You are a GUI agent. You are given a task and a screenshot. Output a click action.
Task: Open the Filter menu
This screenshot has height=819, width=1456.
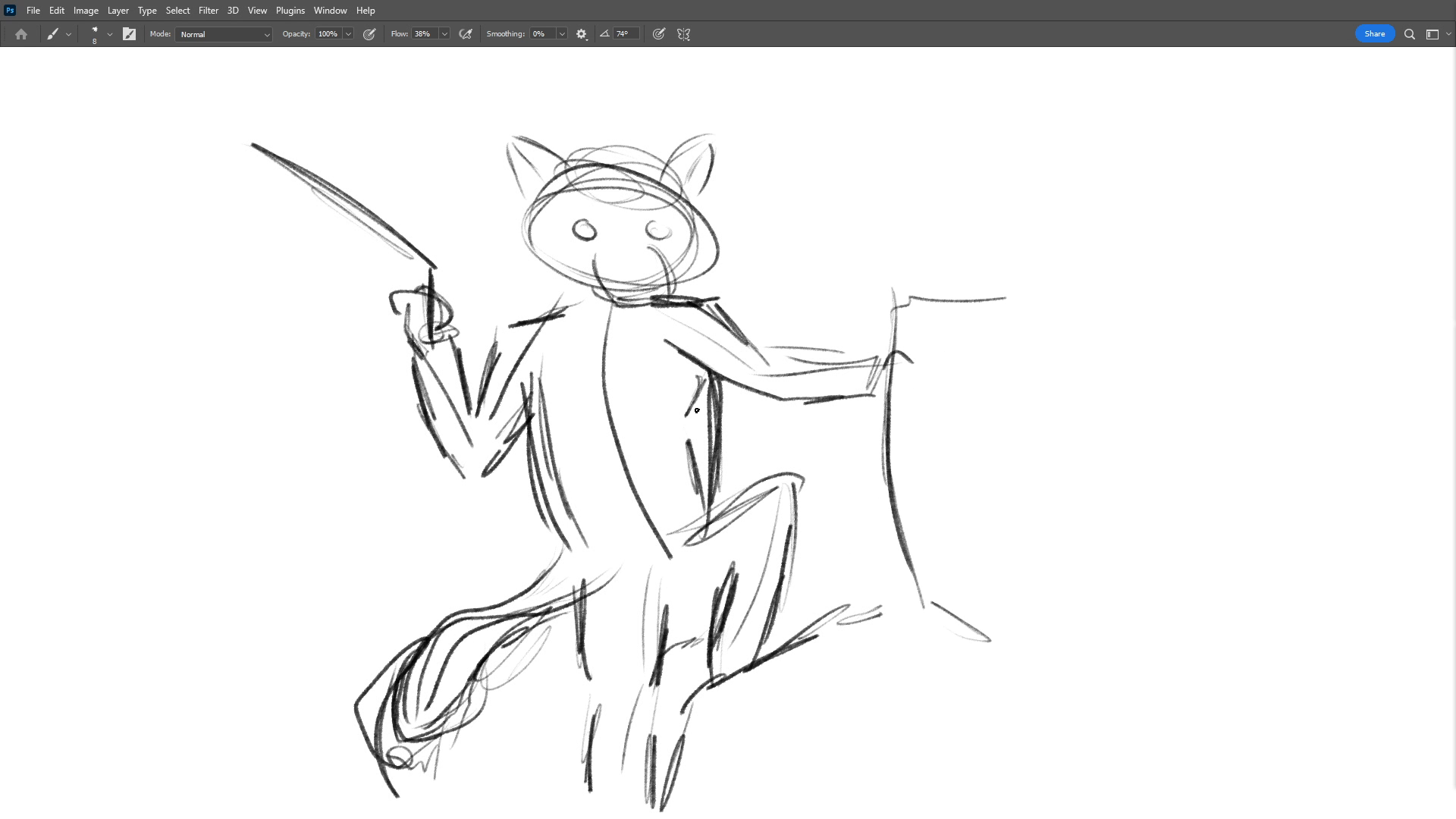click(x=209, y=11)
